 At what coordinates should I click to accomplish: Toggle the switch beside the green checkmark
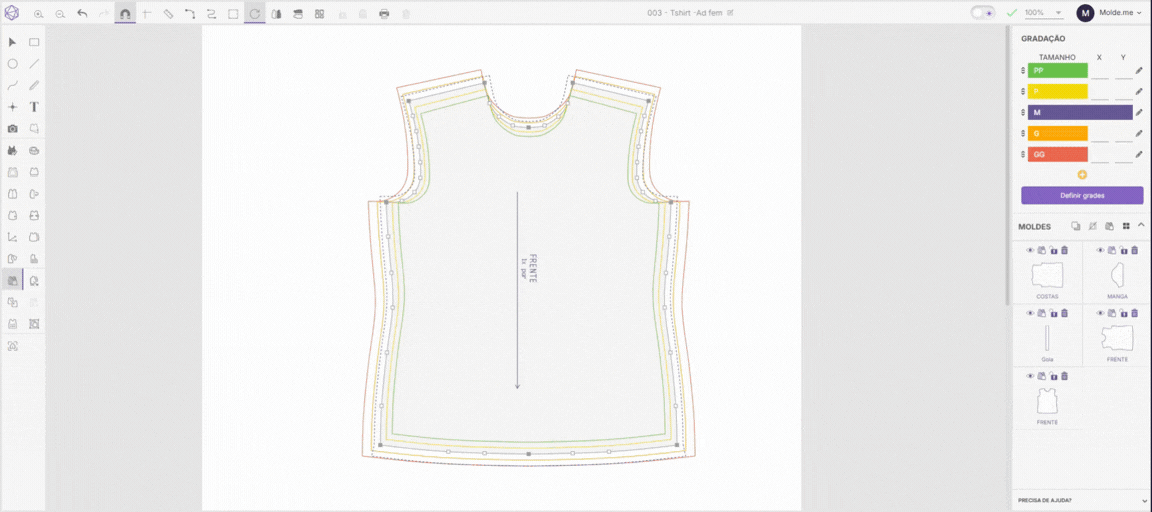[x=982, y=13]
